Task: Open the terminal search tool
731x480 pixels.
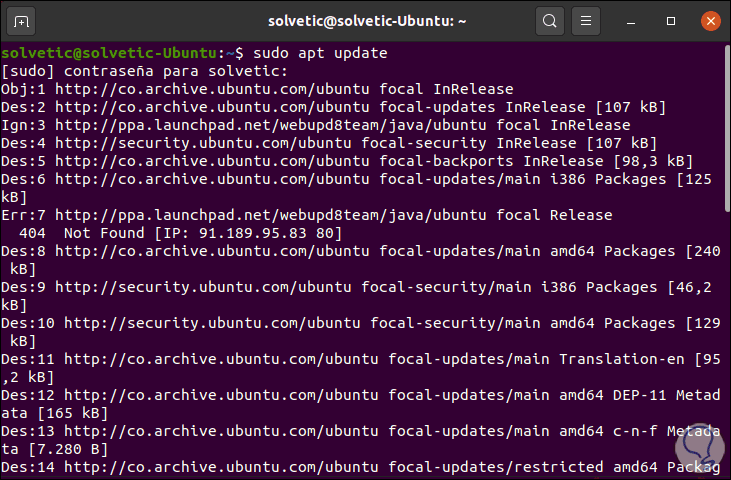Action: point(549,20)
